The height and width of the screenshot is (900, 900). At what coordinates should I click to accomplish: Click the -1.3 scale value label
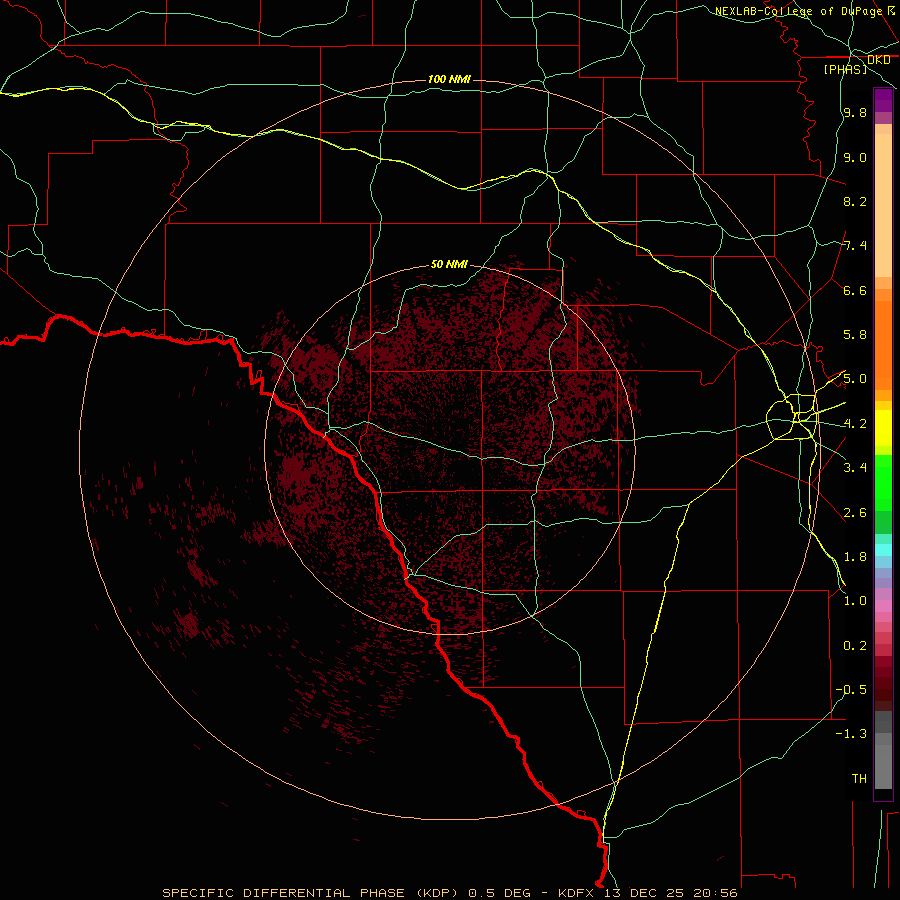[851, 734]
